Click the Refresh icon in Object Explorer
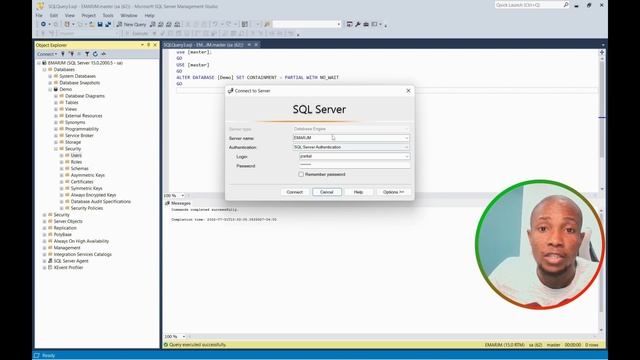The width and height of the screenshot is (640, 360). [x=95, y=54]
